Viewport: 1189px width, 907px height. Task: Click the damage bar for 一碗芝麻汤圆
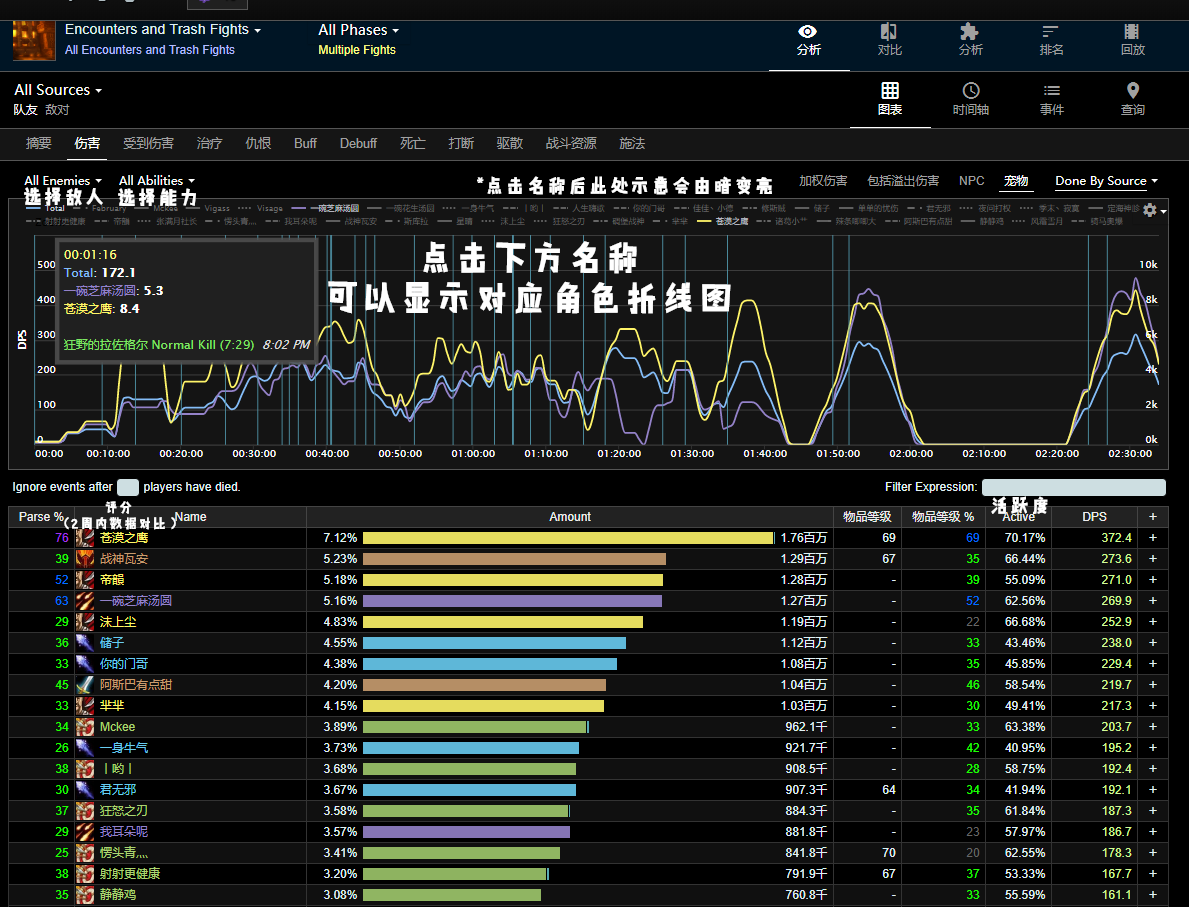pyautogui.click(x=512, y=601)
